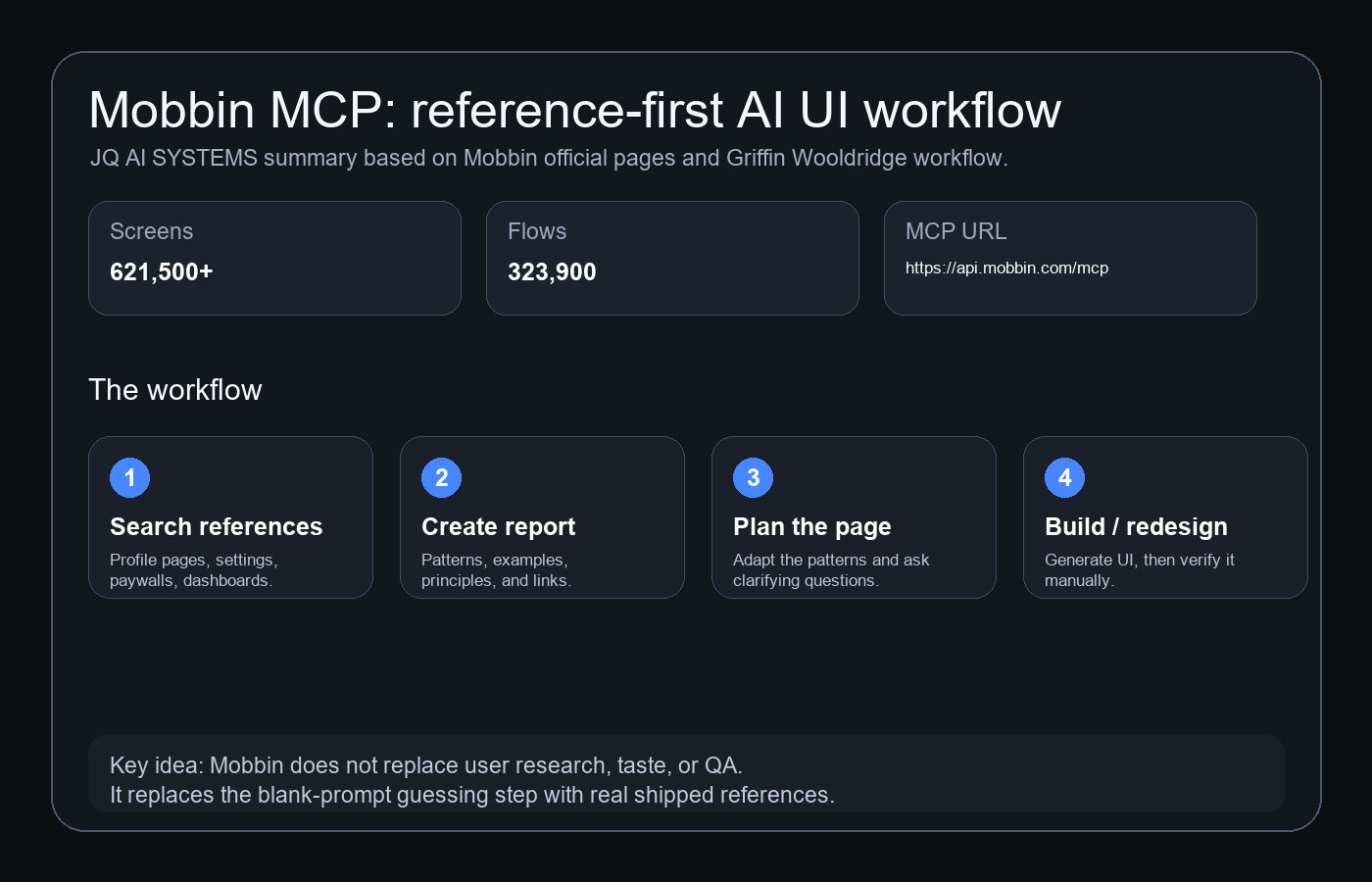Click the 'JQ AI SYSTEMS summary' subtitle line
The height and width of the screenshot is (882, 1372).
click(549, 158)
